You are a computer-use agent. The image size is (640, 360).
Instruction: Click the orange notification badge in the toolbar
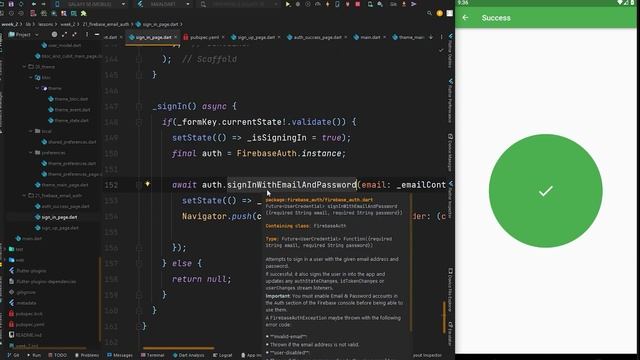click(440, 13)
